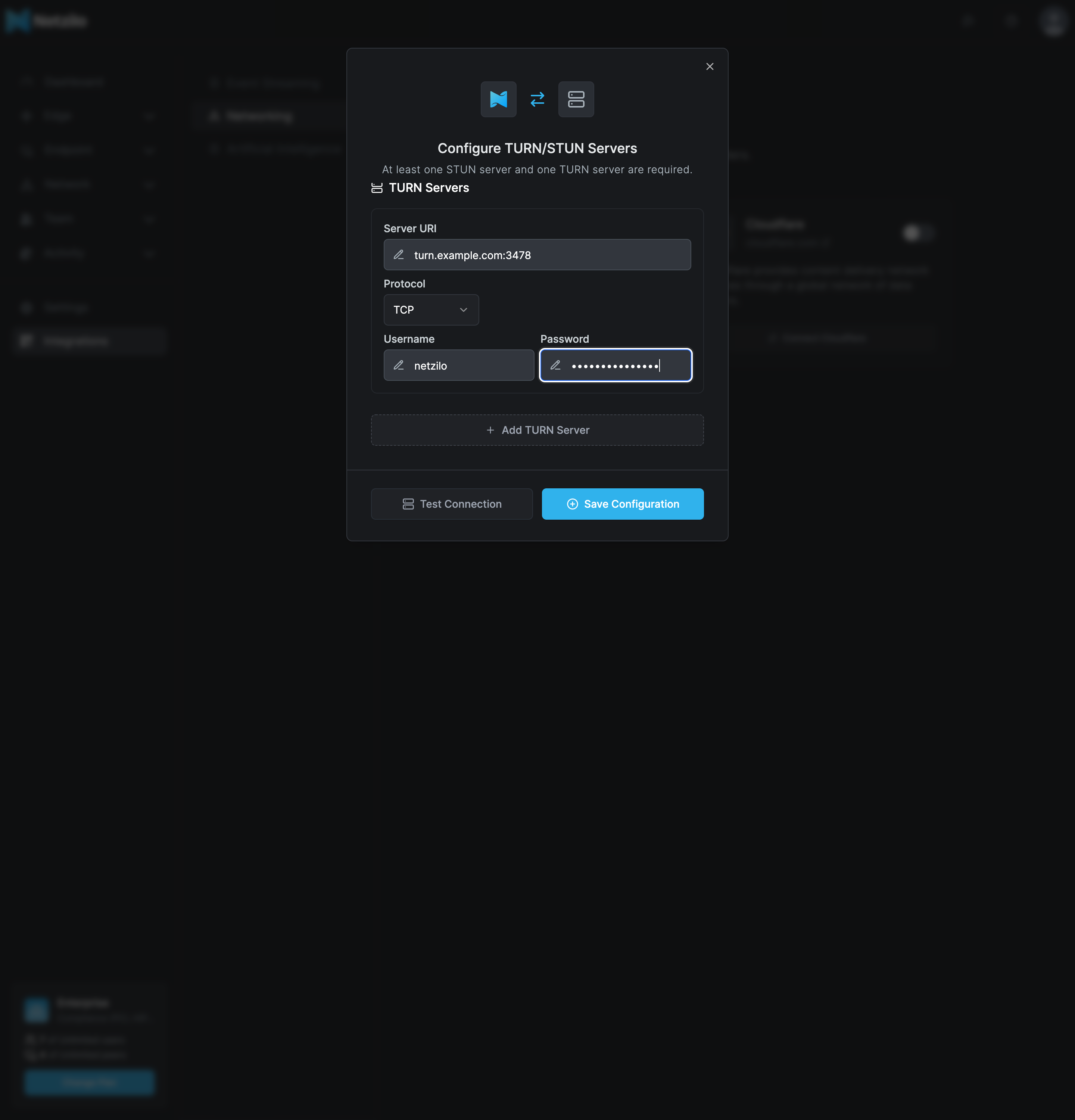The image size is (1075, 1120).
Task: Click the Test Connection button
Action: tap(452, 504)
